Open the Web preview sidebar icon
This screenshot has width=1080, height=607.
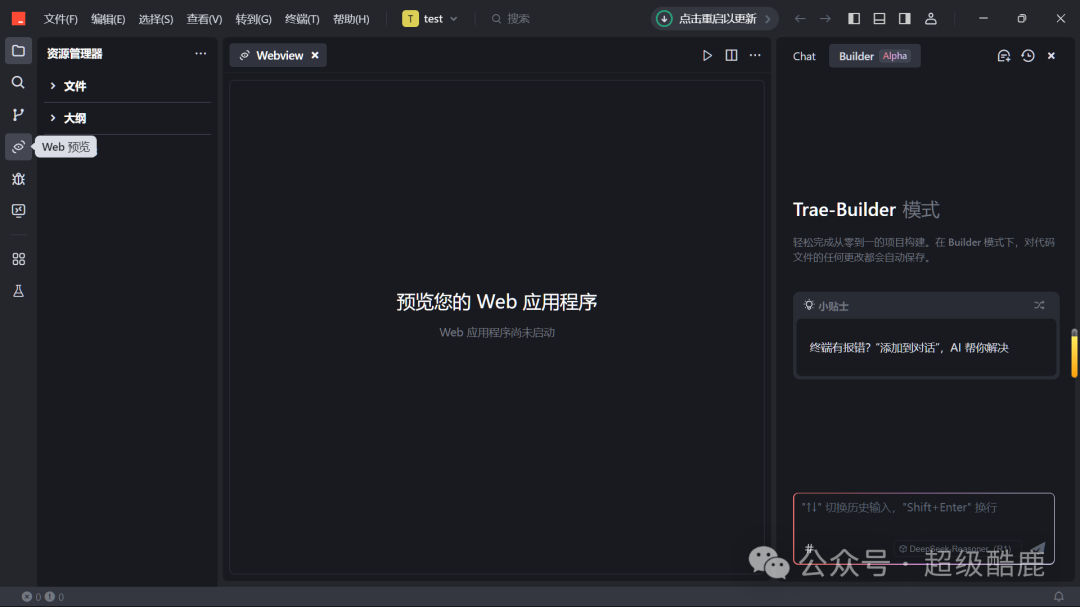click(19, 147)
